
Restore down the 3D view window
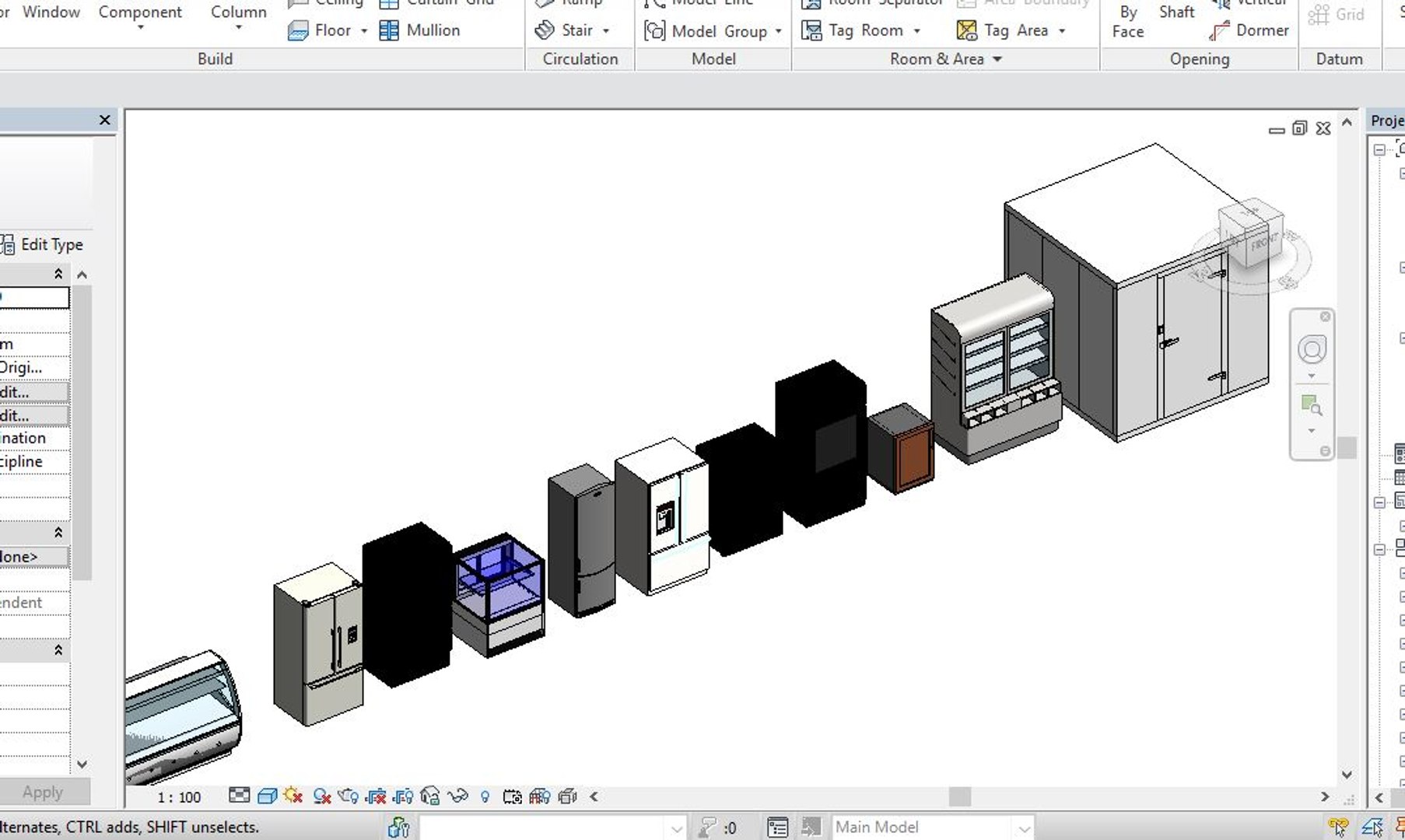point(1299,128)
